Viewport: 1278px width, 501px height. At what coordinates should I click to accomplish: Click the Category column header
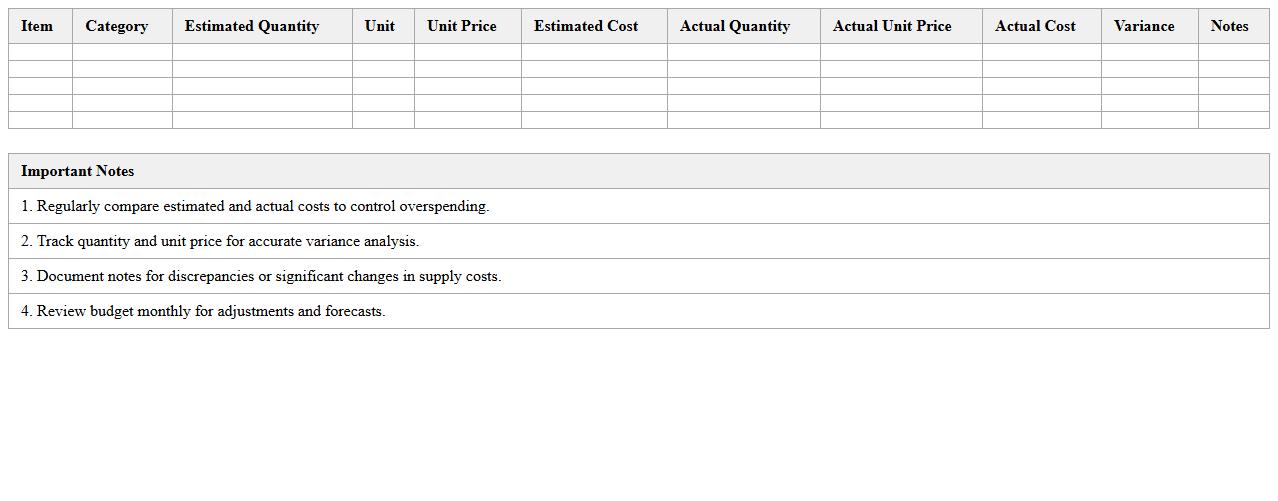pos(116,26)
